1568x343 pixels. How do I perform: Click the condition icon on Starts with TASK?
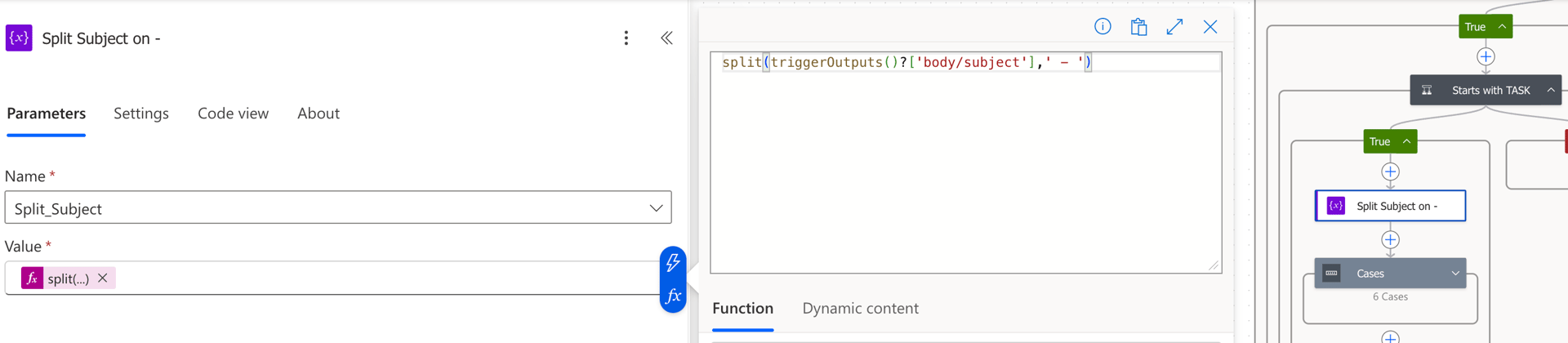[1427, 90]
